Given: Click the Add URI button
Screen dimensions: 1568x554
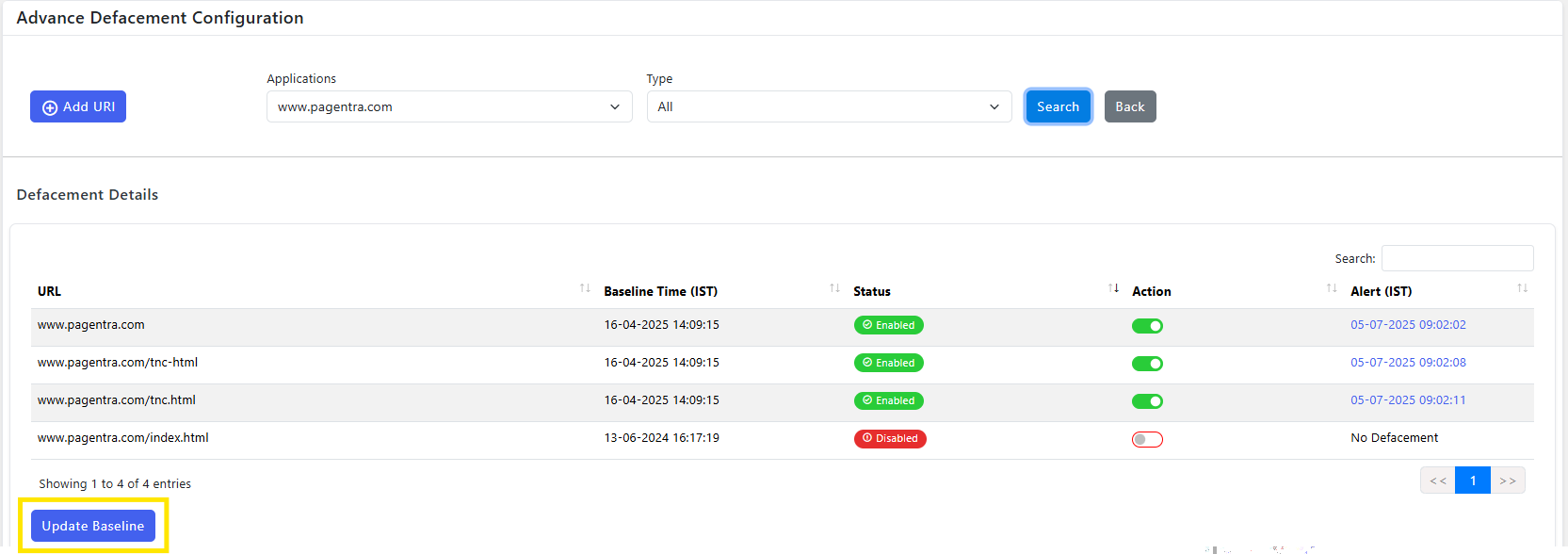Looking at the screenshot, I should pos(78,106).
